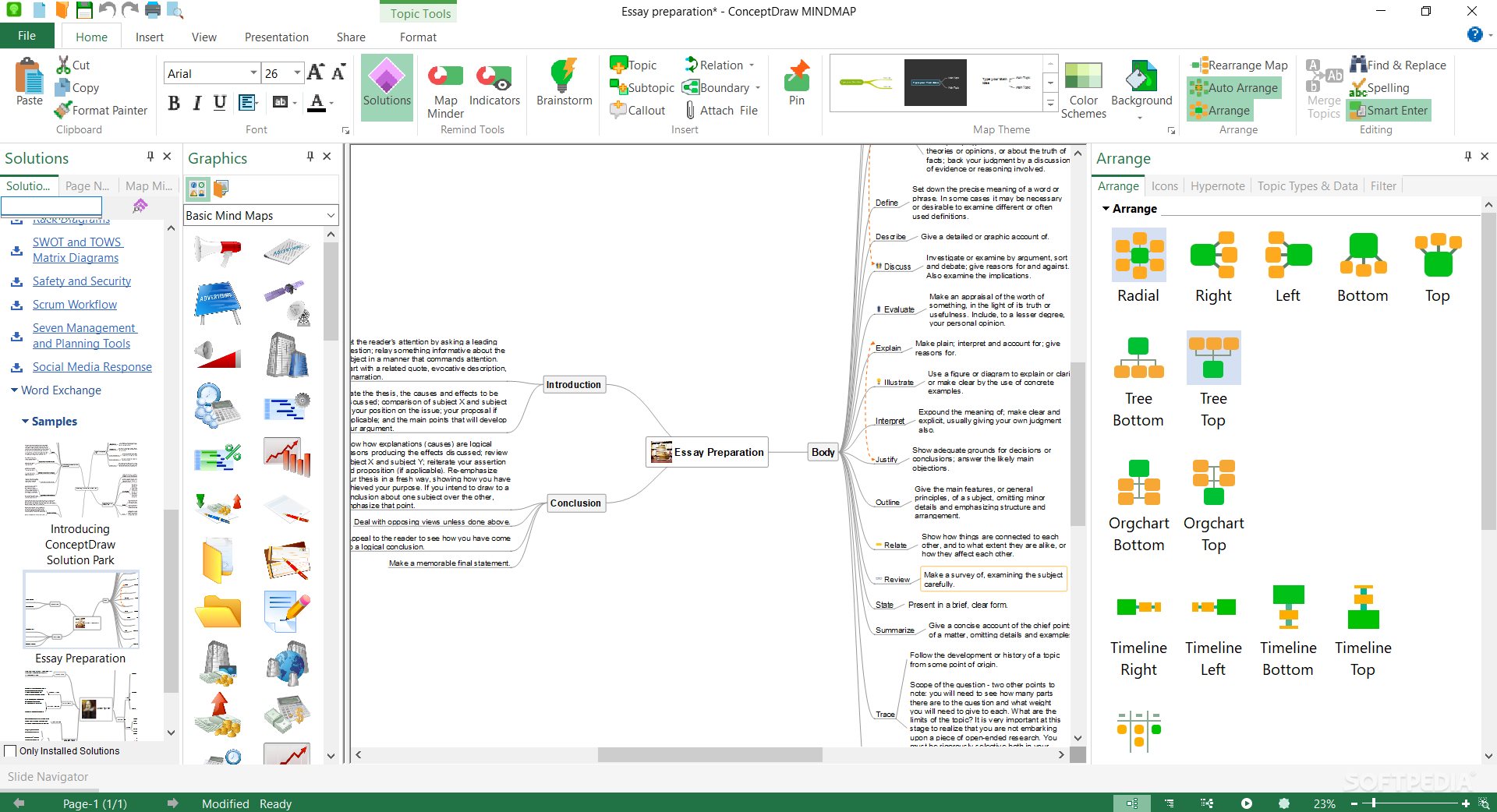Enable Only Installed Solutions checkbox
The height and width of the screenshot is (812, 1497).
tap(11, 751)
